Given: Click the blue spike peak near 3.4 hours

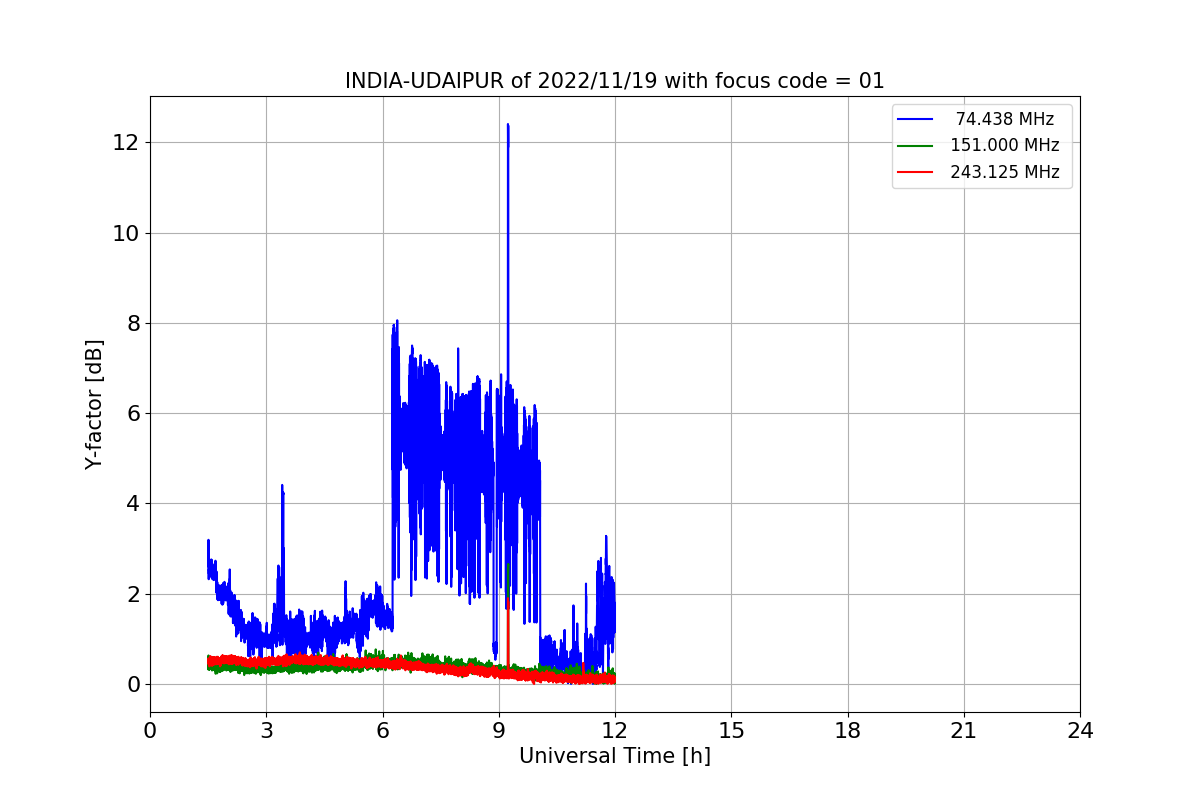Looking at the screenshot, I should [282, 486].
